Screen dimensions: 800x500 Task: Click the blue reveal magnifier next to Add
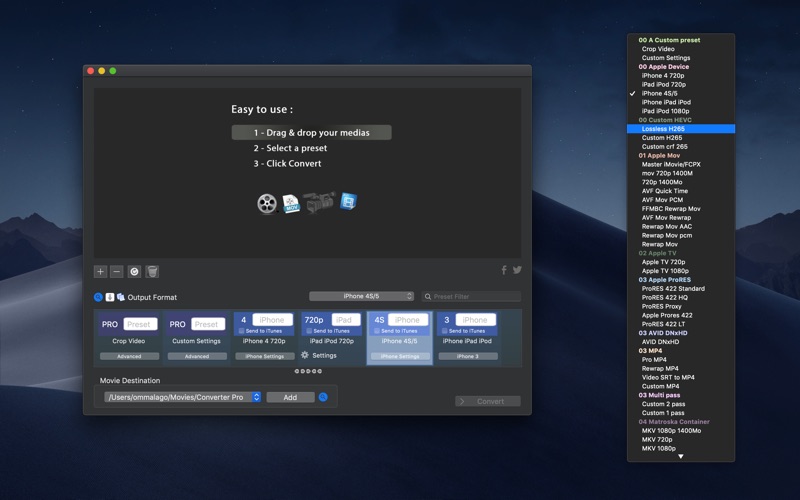pyautogui.click(x=323, y=397)
